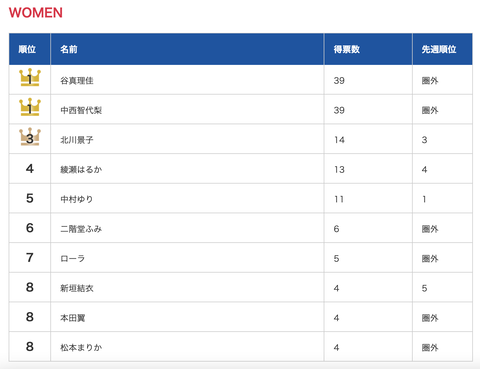Select the name 本田翼

(x=73, y=318)
